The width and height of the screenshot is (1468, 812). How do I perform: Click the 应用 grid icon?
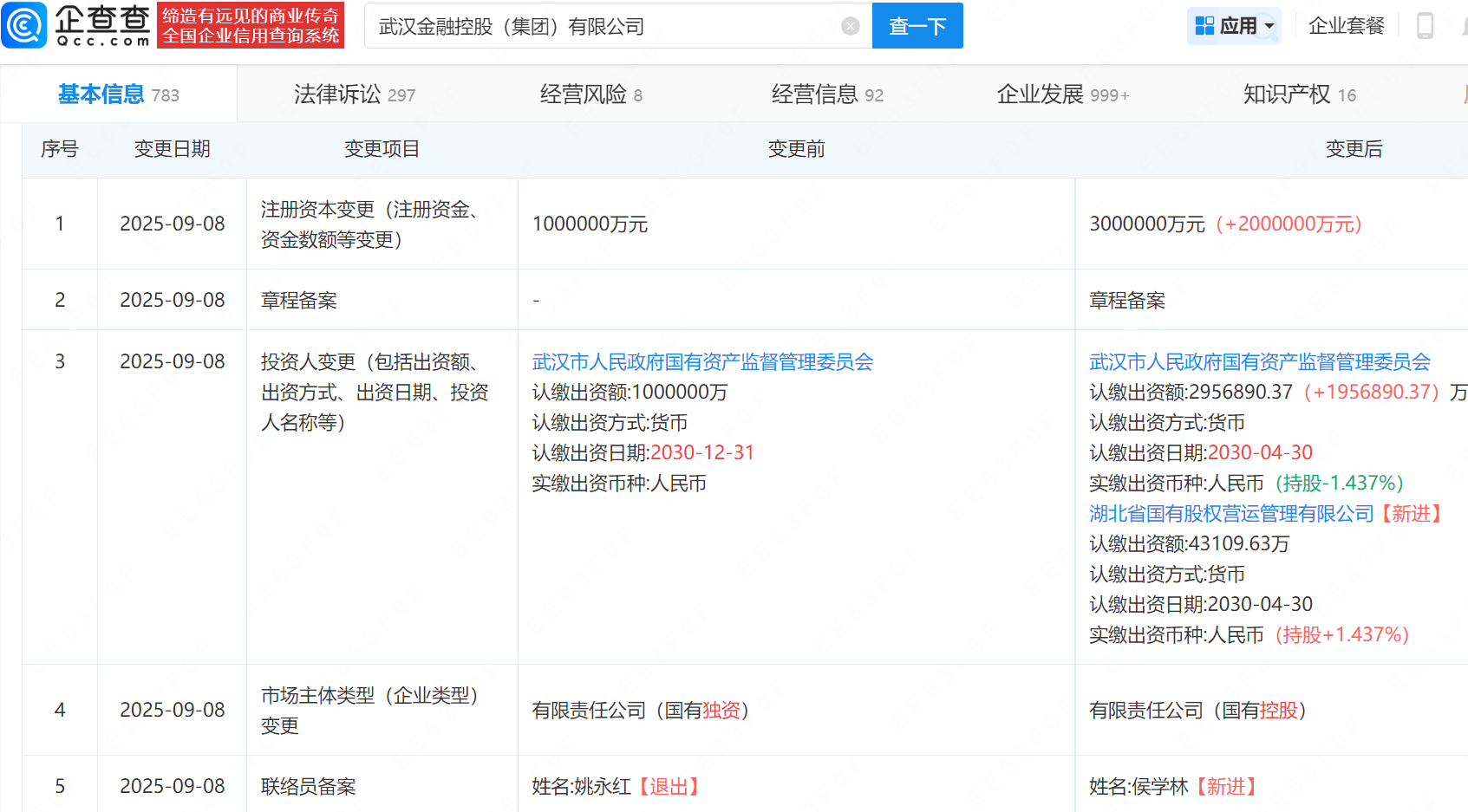pyautogui.click(x=1204, y=26)
